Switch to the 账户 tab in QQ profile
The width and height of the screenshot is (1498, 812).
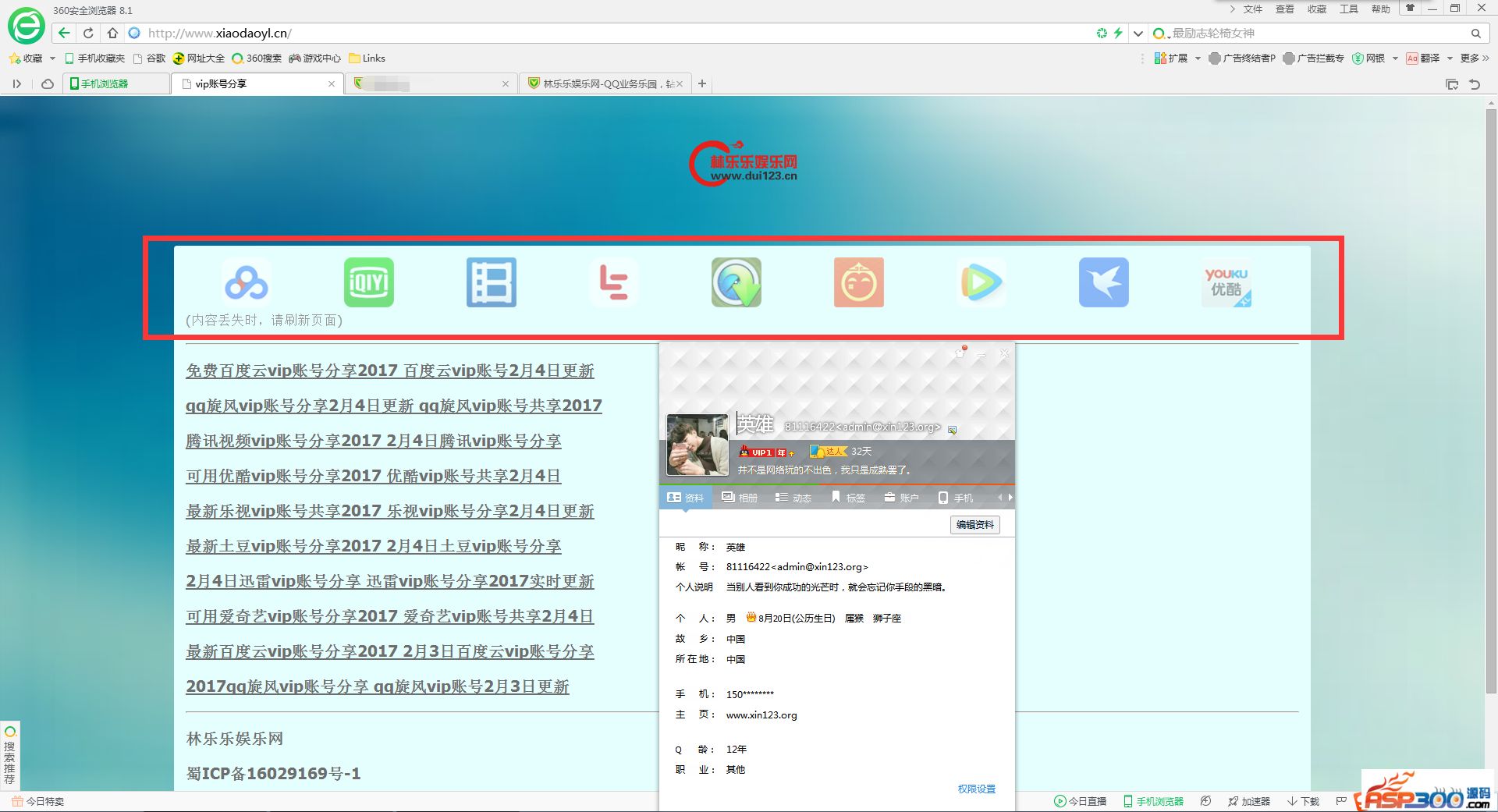click(x=901, y=498)
